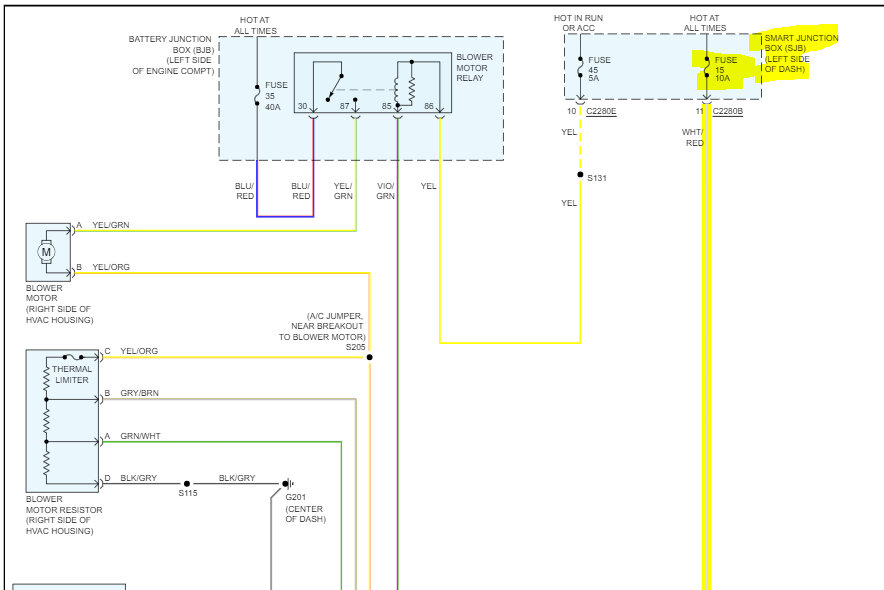Click the BLOWER MOTOR RELAY label
The image size is (884, 590).
[474, 68]
